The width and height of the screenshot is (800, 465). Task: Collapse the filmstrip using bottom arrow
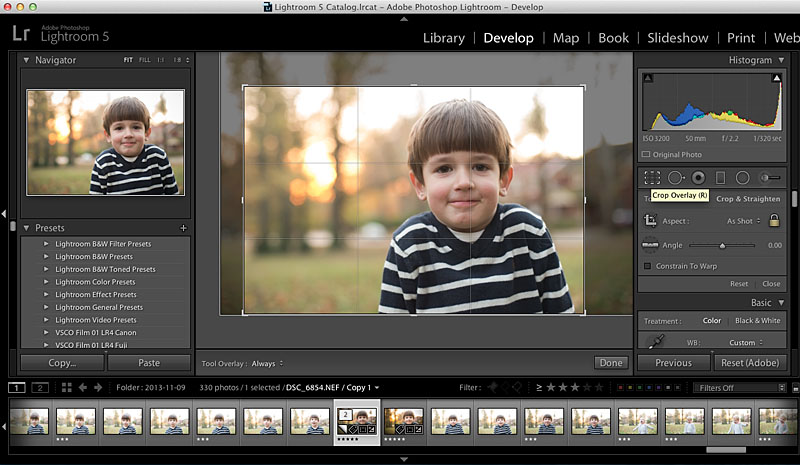click(404, 459)
